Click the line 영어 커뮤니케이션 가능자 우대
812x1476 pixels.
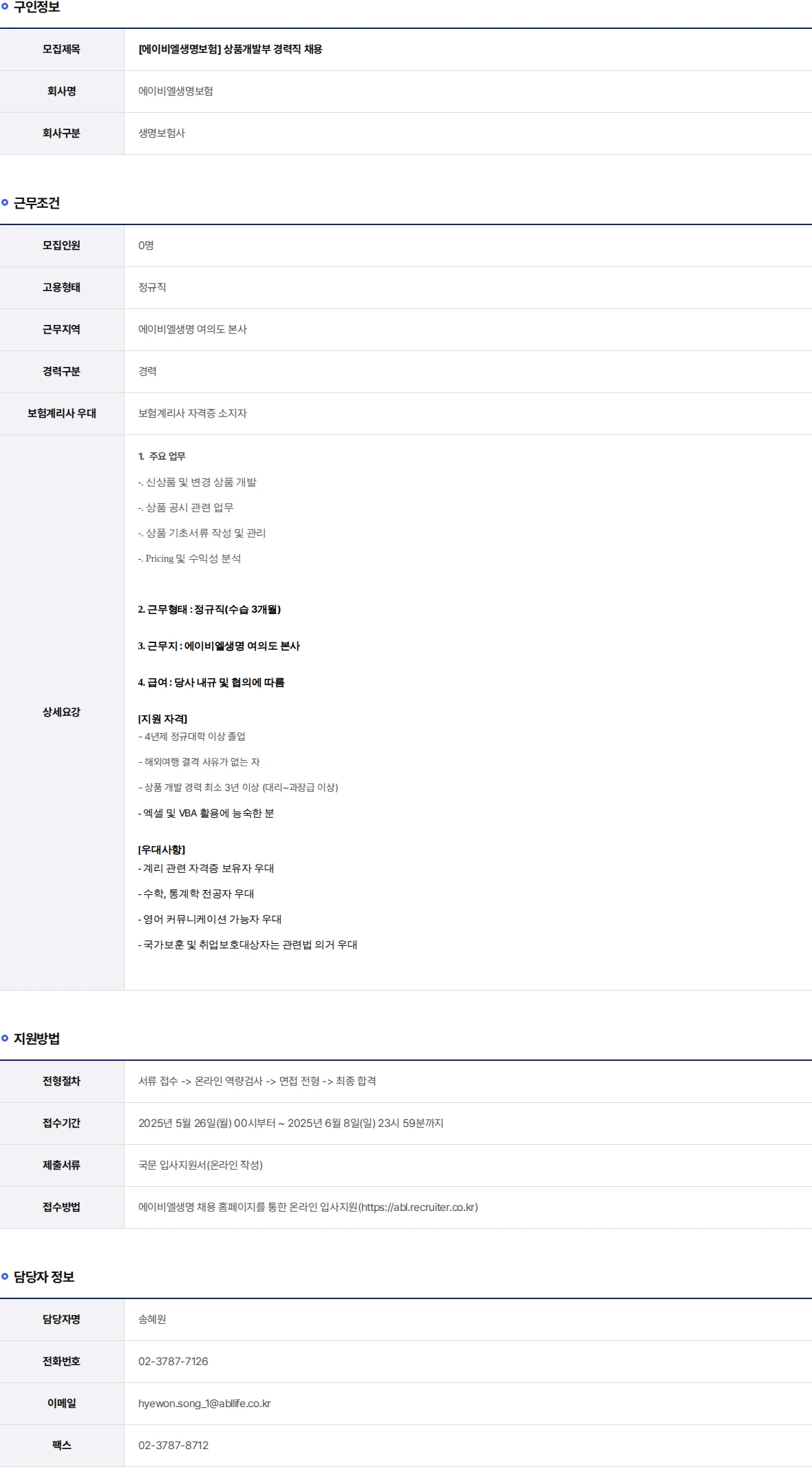(210, 920)
